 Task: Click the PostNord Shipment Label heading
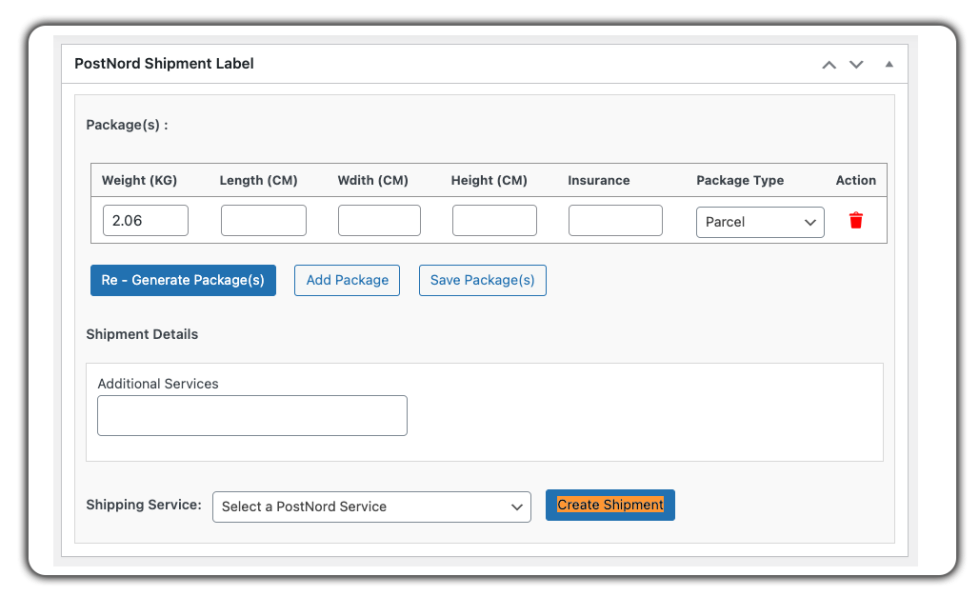164,64
